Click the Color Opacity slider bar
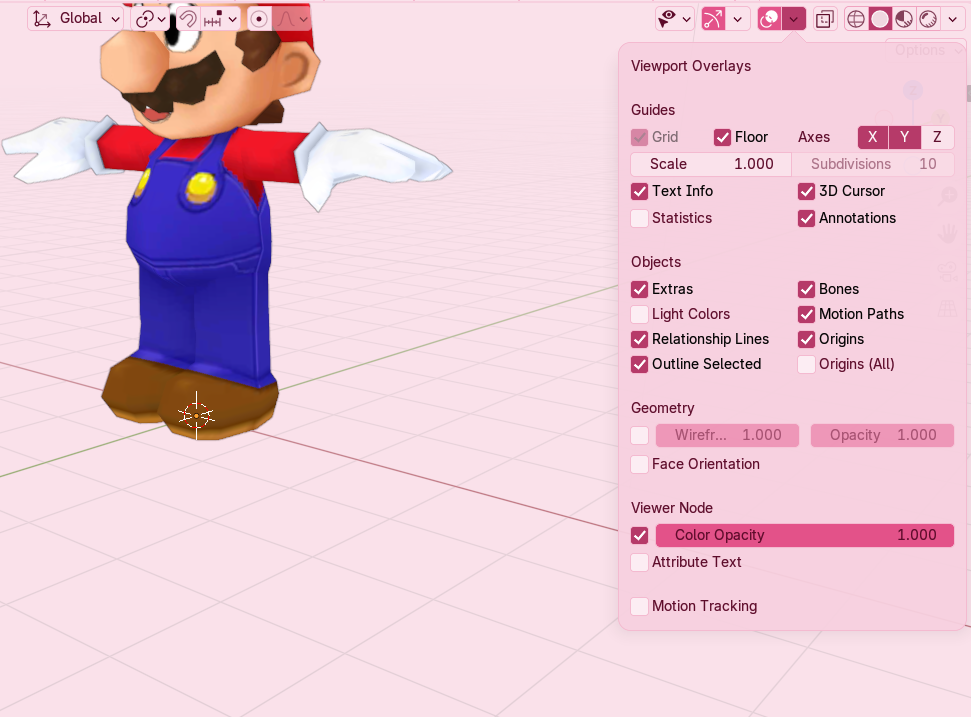 (805, 535)
